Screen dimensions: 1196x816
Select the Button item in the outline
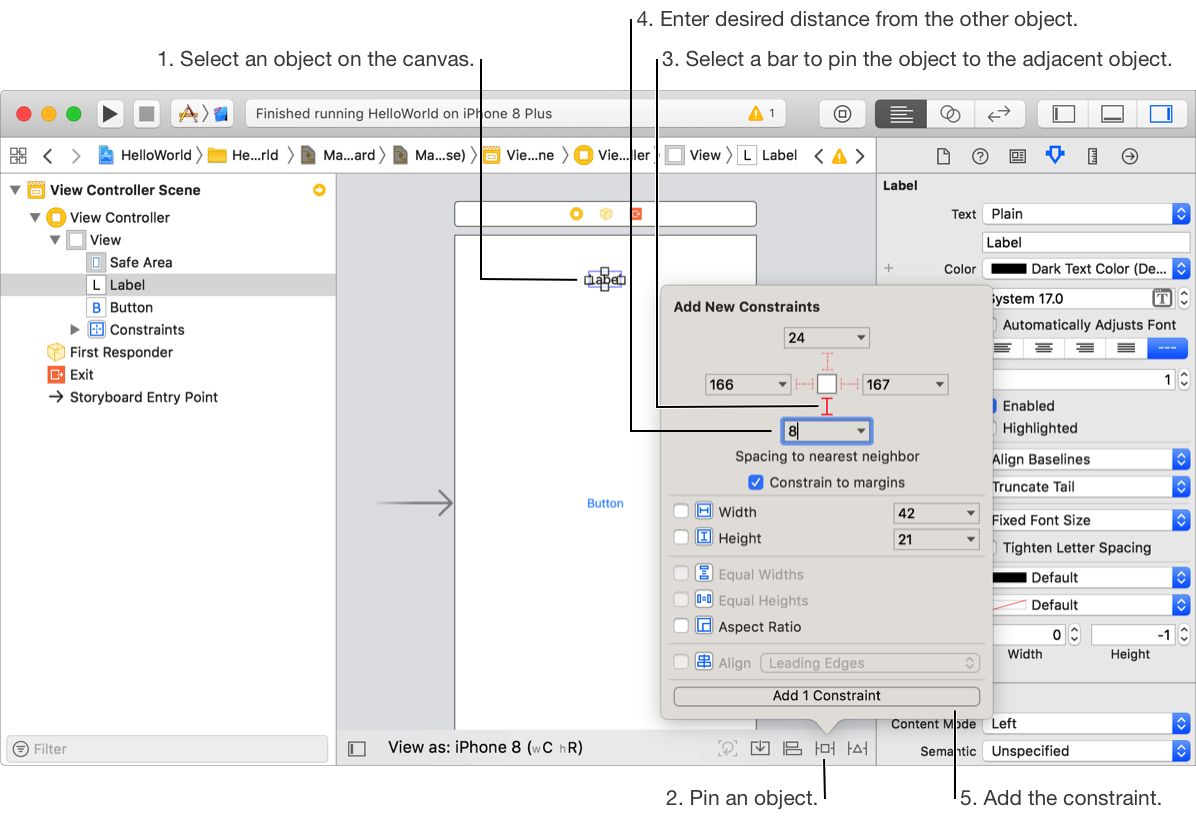(x=130, y=307)
